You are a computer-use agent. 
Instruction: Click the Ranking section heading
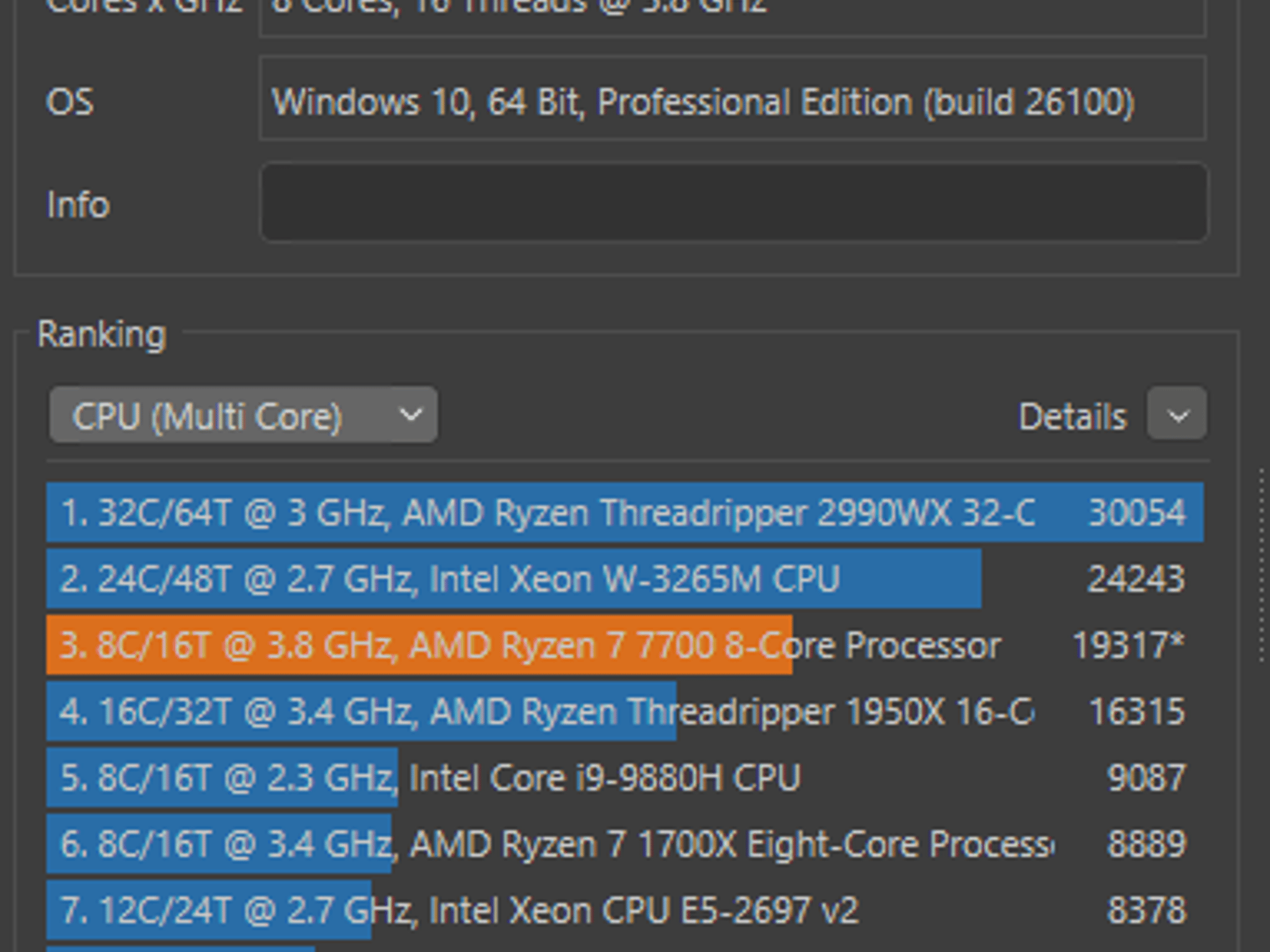[x=102, y=335]
